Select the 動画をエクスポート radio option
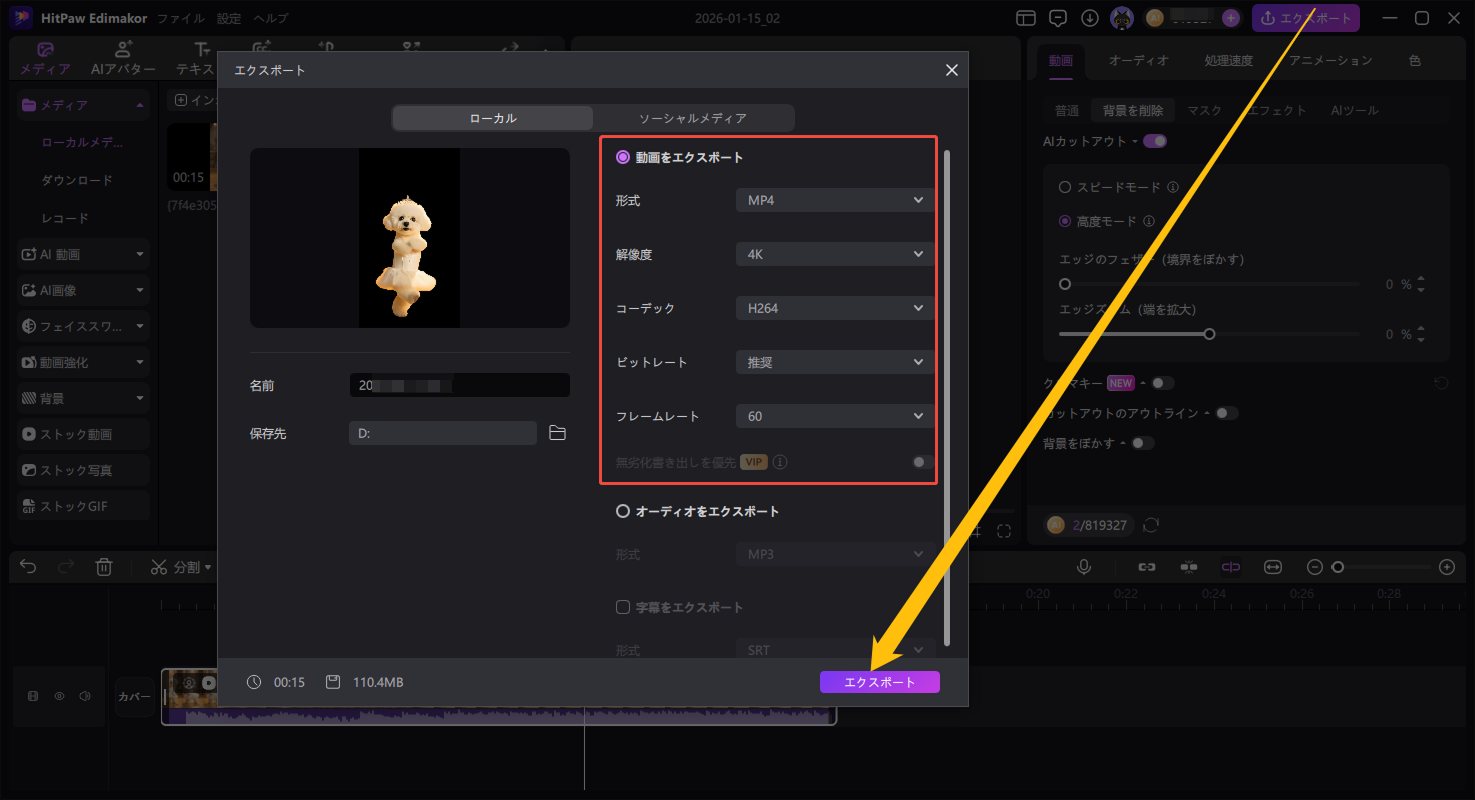The width and height of the screenshot is (1475, 800). point(623,157)
